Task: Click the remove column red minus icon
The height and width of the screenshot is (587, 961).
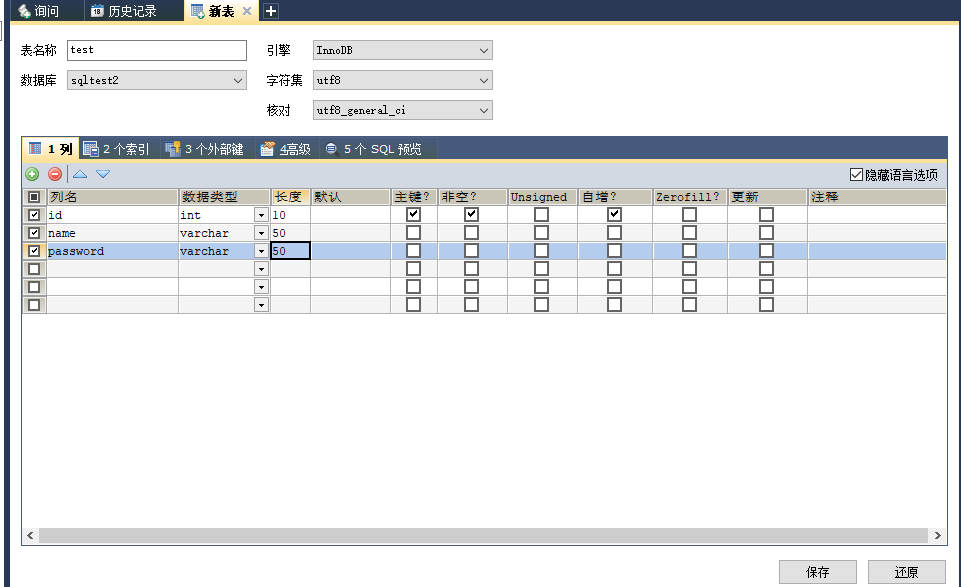Action: [x=55, y=174]
